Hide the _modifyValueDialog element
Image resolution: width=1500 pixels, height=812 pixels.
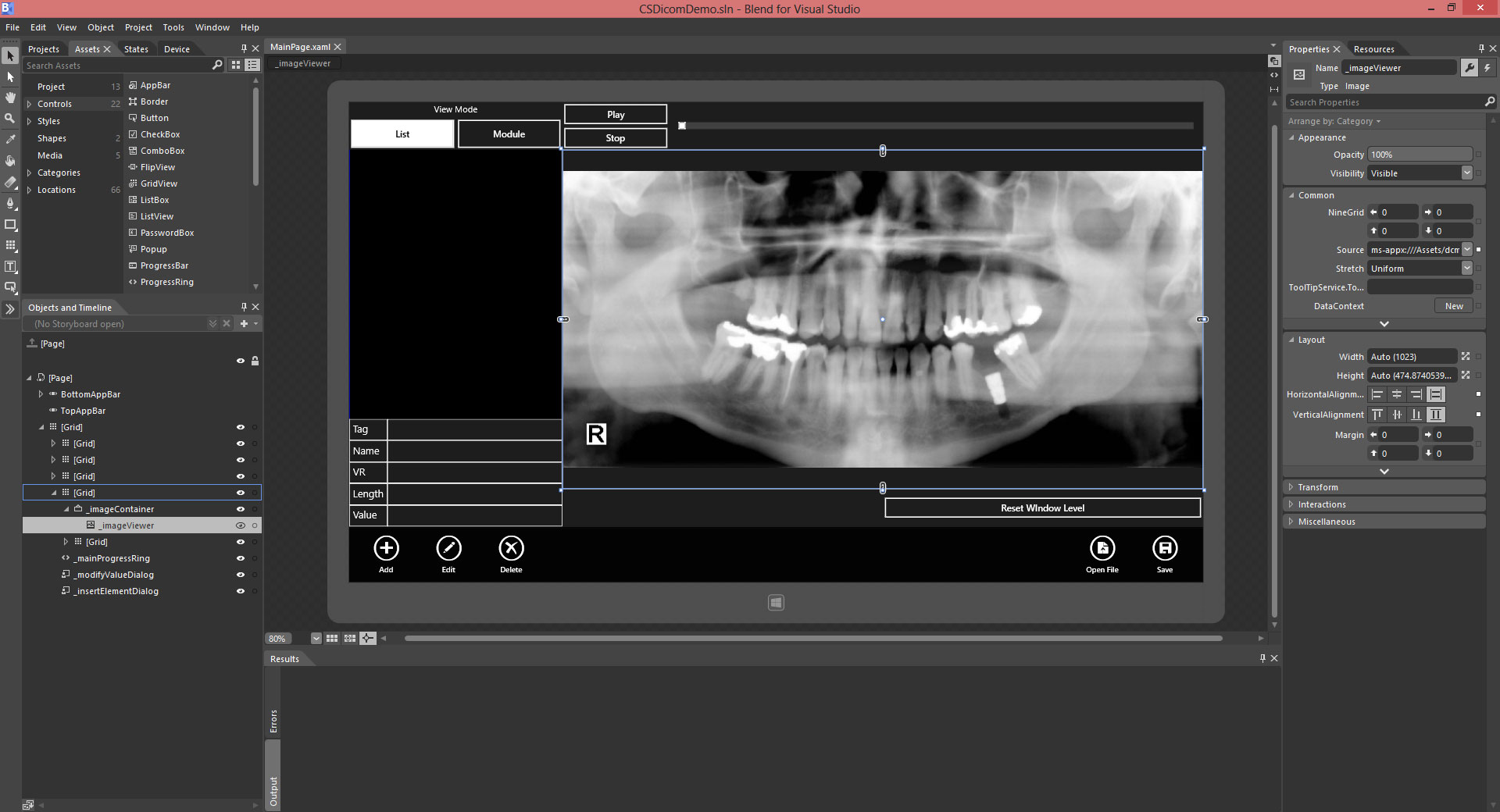point(241,575)
